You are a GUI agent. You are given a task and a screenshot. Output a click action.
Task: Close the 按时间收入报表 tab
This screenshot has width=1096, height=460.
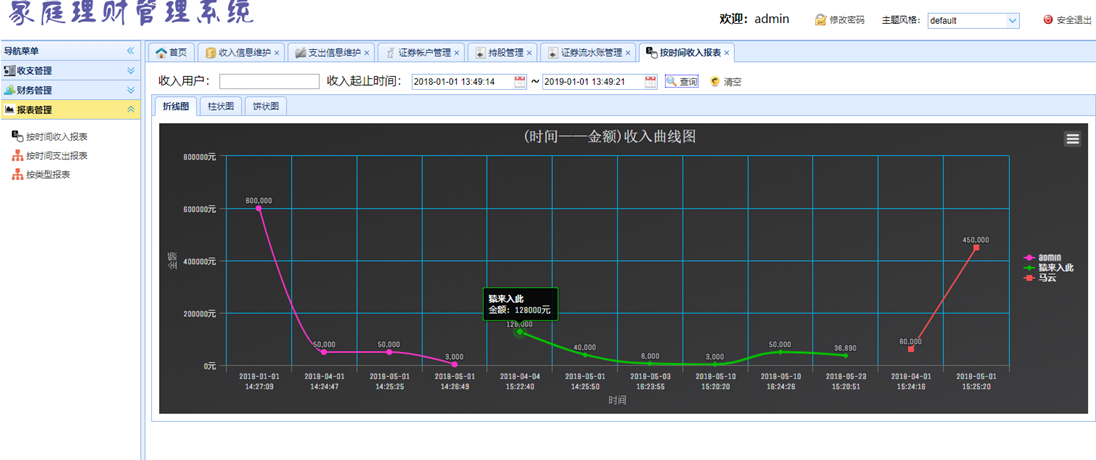click(x=727, y=53)
